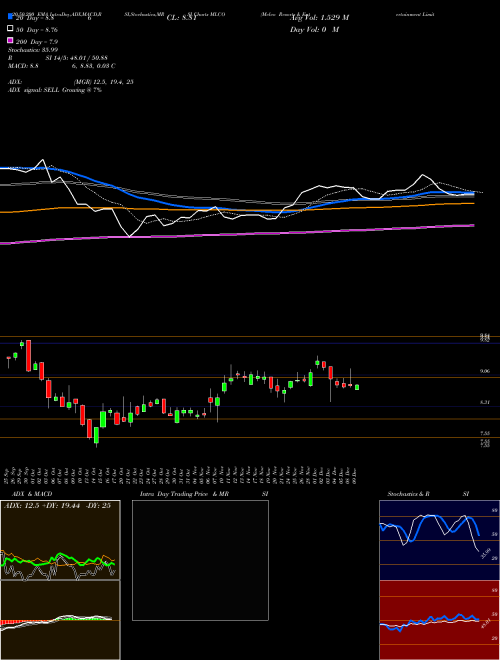Click the 'Avg Vol: 1.529 M' text
Screen dimensions: 500x660
[x=320, y=18]
